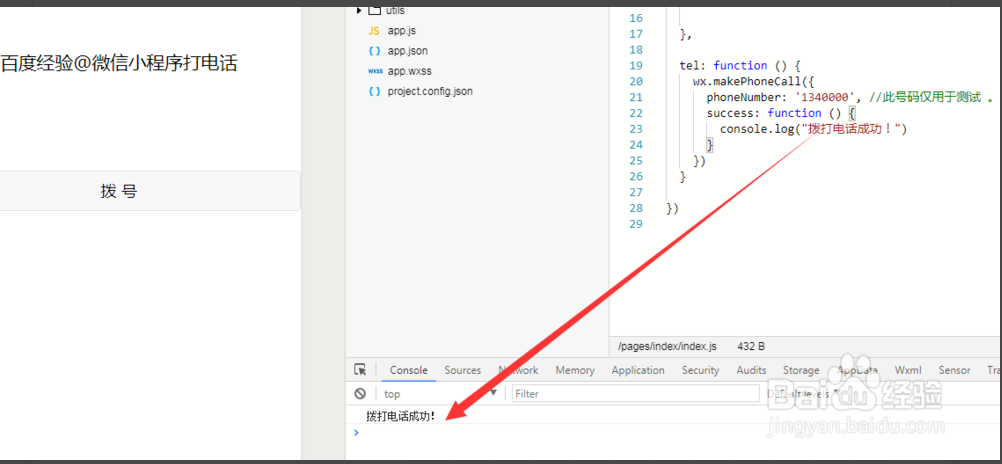Open app.wxss file

pyautogui.click(x=410, y=71)
